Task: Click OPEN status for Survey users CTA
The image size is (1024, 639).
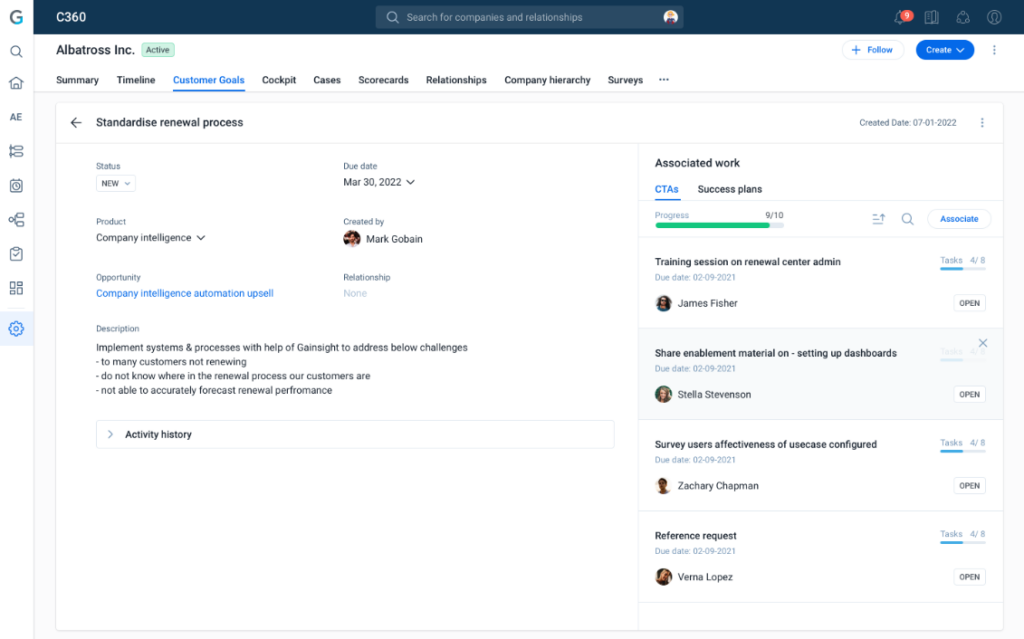Action: [x=969, y=486]
